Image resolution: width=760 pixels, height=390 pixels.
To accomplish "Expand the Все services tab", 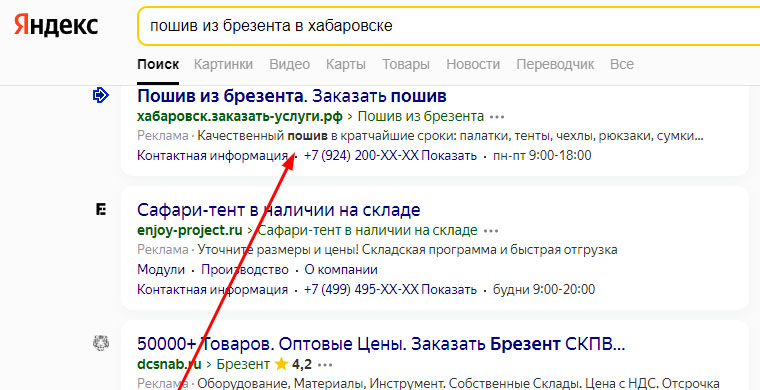I will pos(622,64).
